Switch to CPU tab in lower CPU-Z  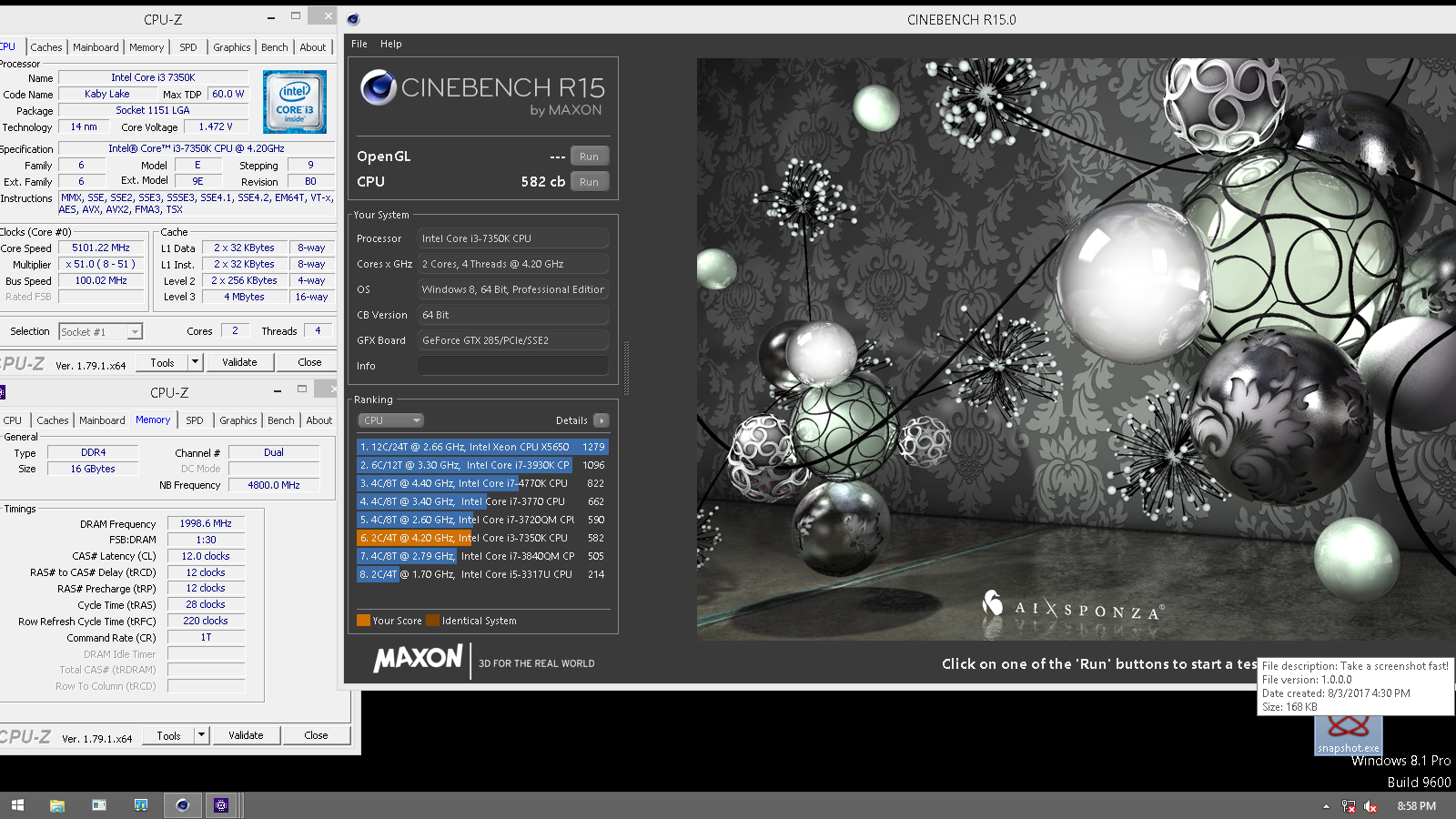point(13,420)
